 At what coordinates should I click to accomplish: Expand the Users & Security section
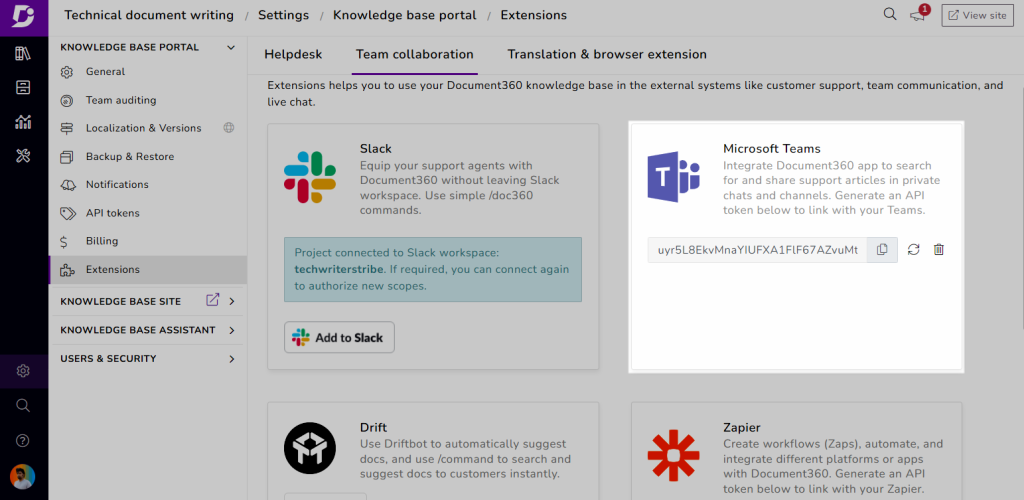[232, 359]
